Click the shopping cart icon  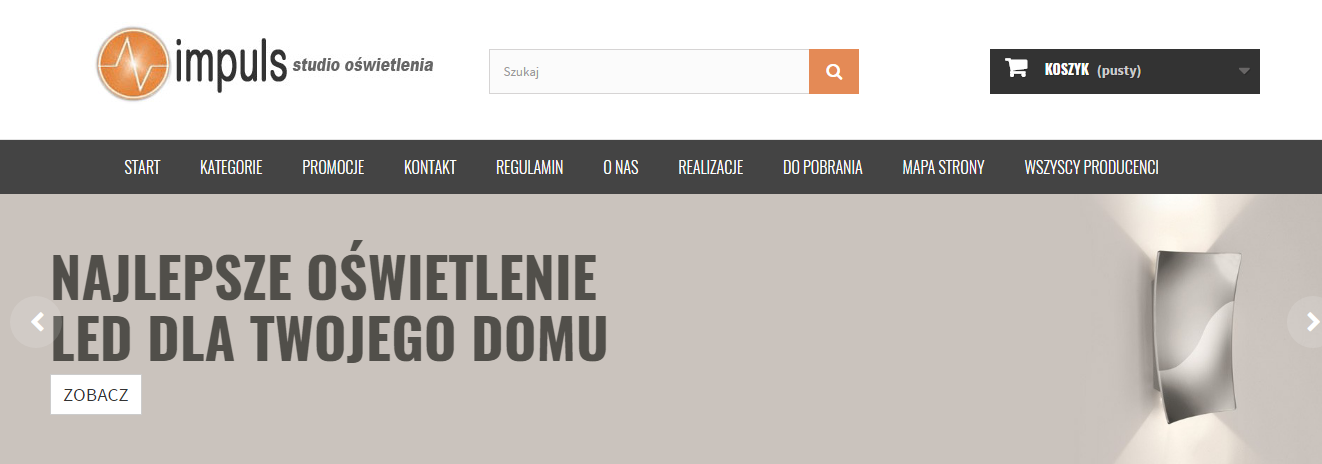(x=1016, y=69)
